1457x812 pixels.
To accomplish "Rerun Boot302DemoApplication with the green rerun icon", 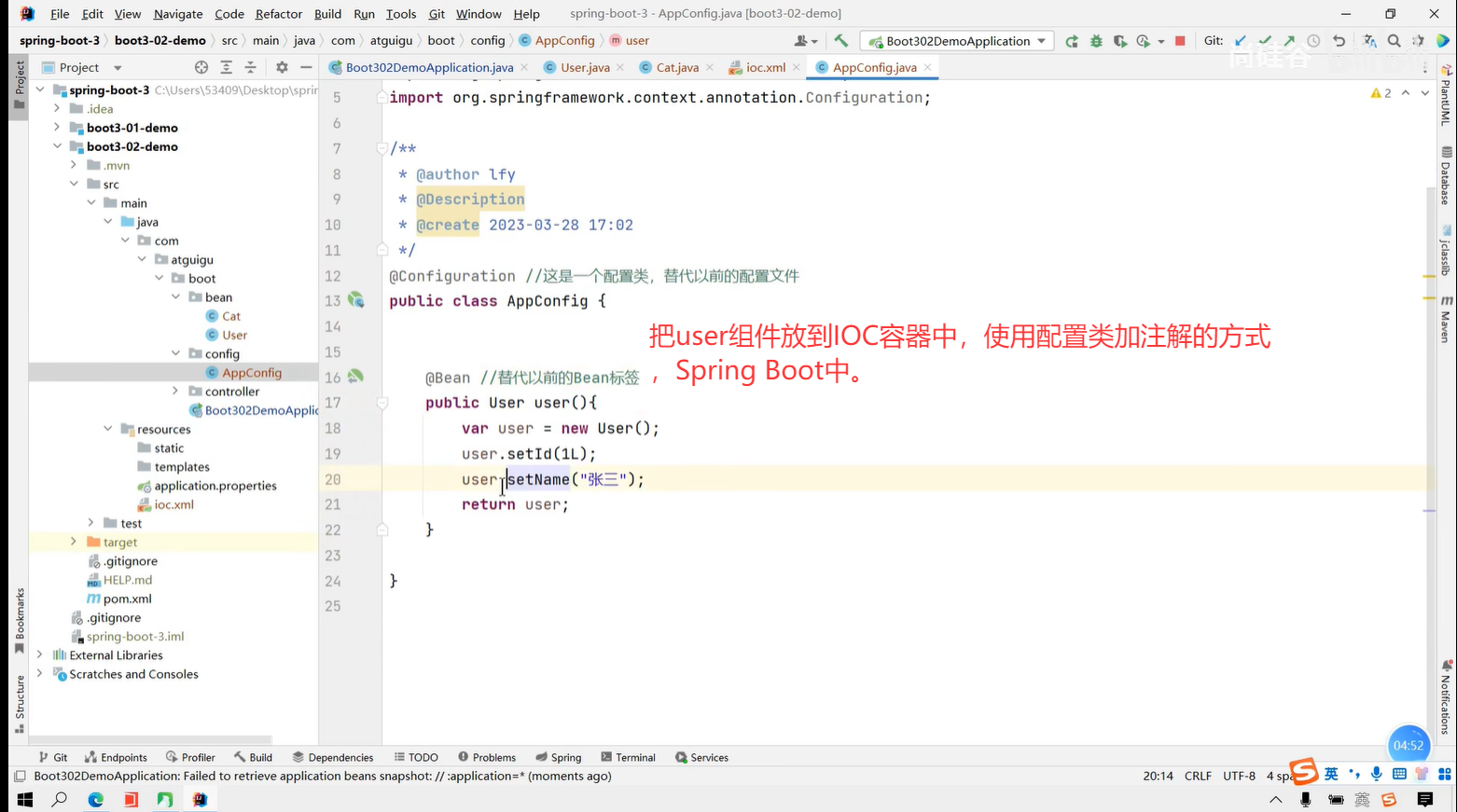I will tap(1072, 41).
